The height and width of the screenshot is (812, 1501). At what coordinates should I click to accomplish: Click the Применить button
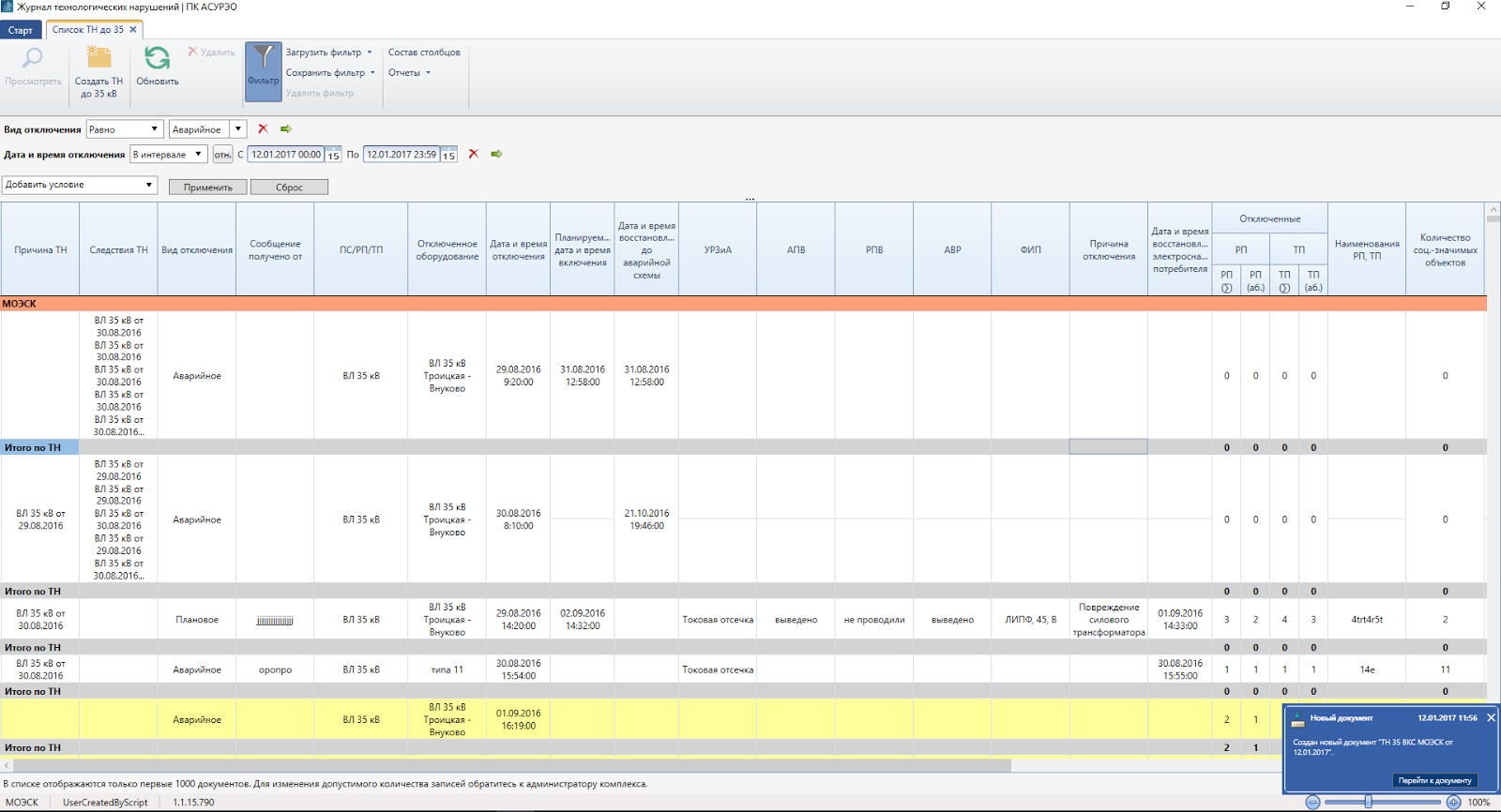[207, 188]
